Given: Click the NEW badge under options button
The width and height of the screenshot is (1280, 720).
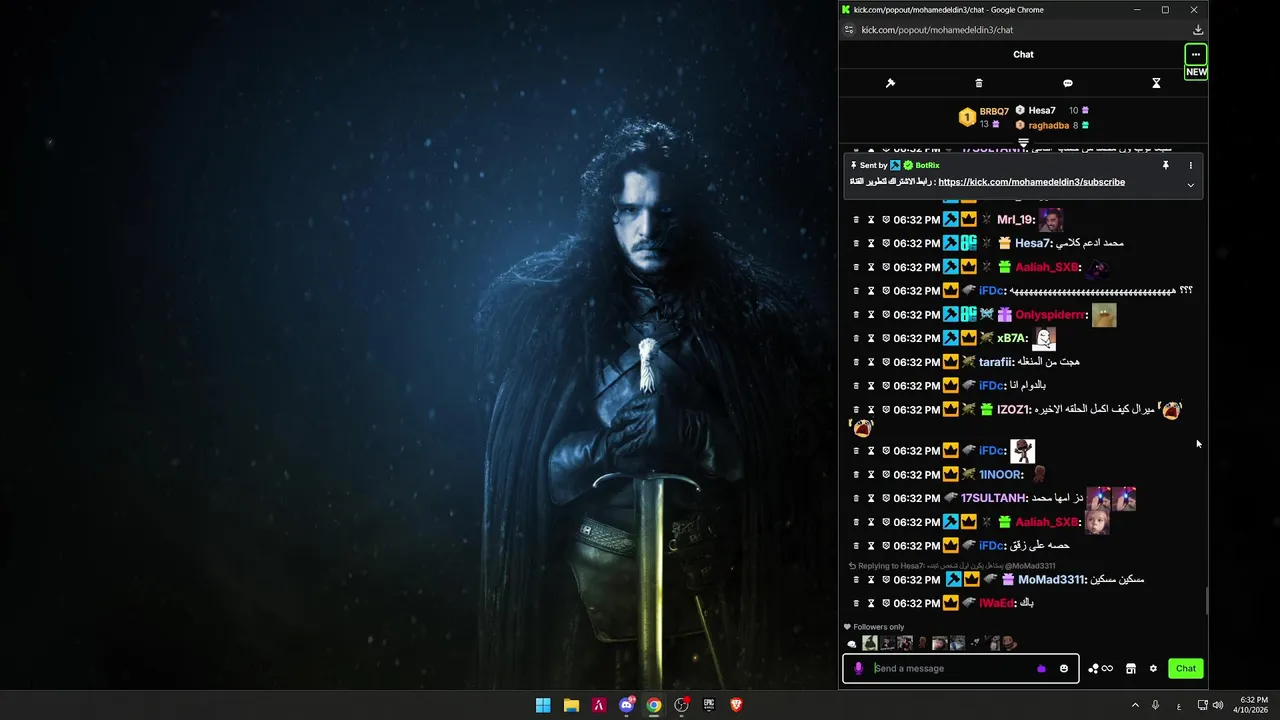Looking at the screenshot, I should 1196,72.
